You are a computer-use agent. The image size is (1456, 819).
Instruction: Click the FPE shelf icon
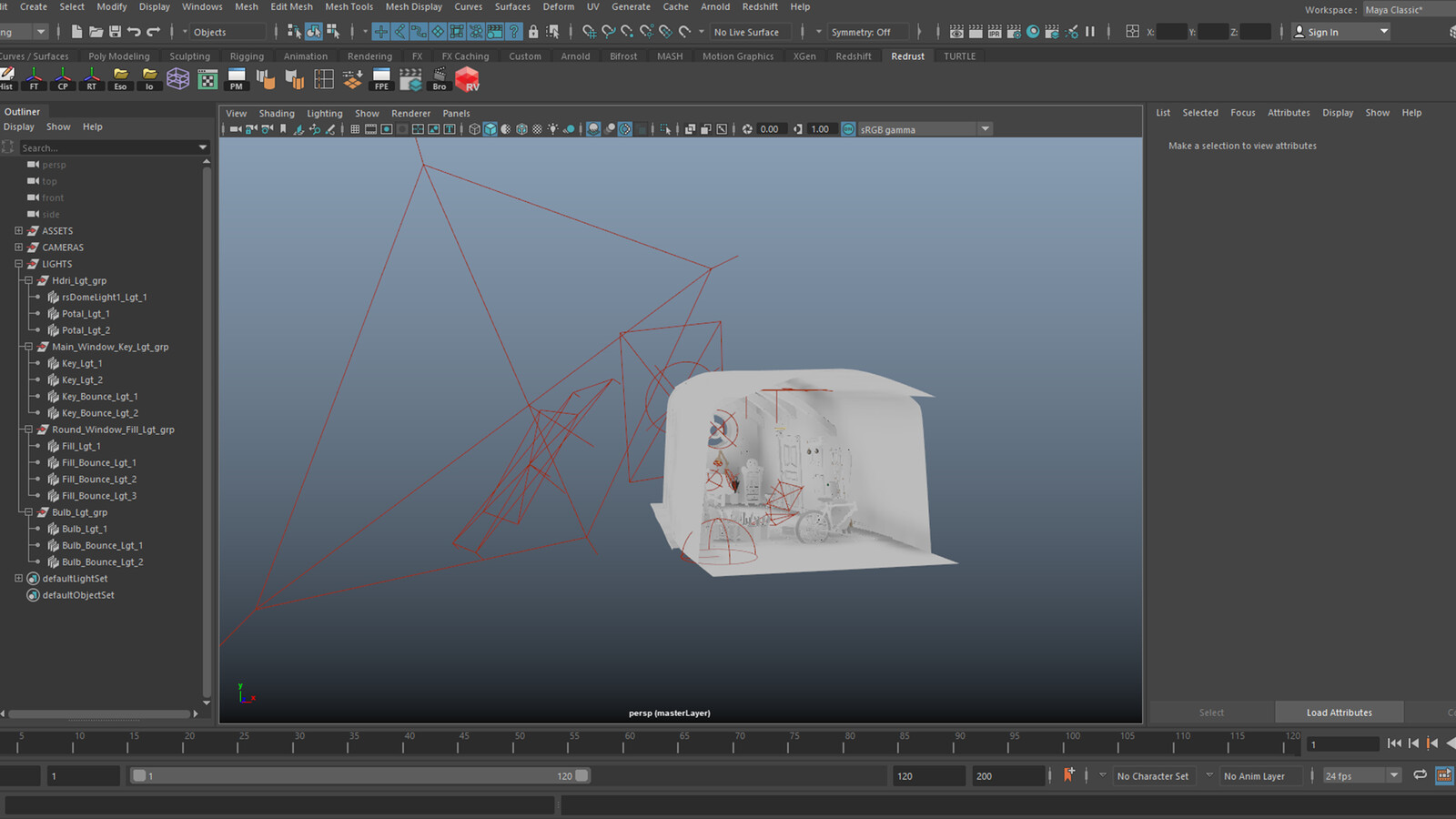click(x=381, y=80)
